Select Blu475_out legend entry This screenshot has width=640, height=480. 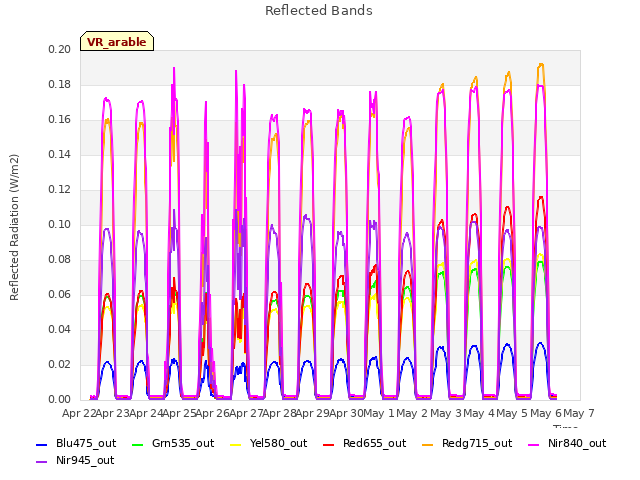pos(76,443)
